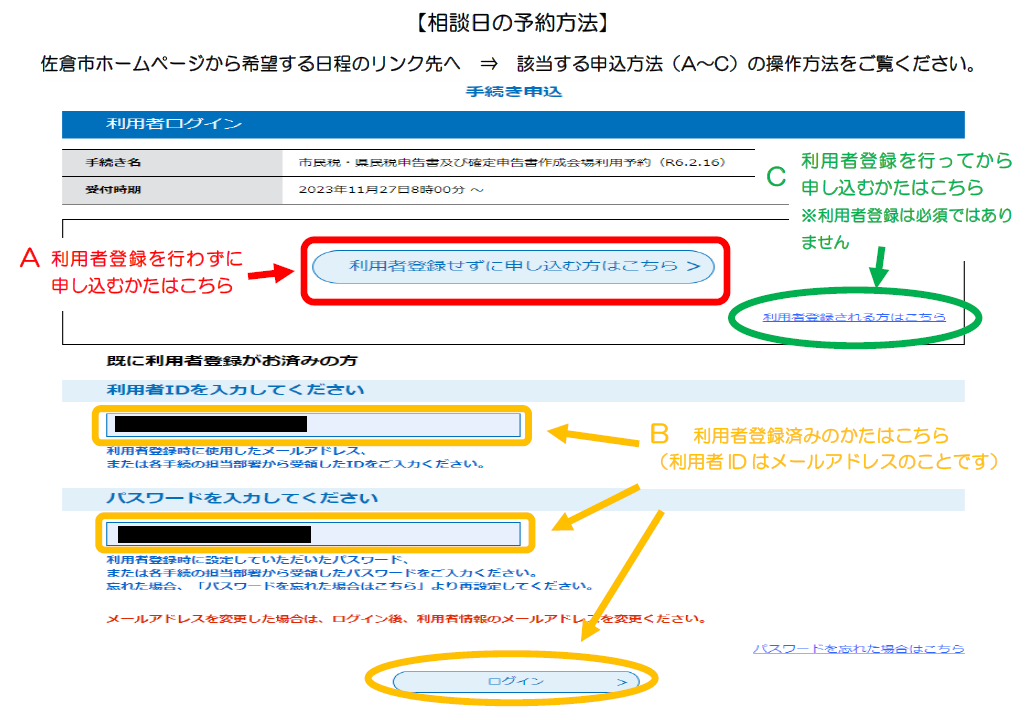Click yellow arrow pointing at the login button

pyautogui.click(x=622, y=572)
